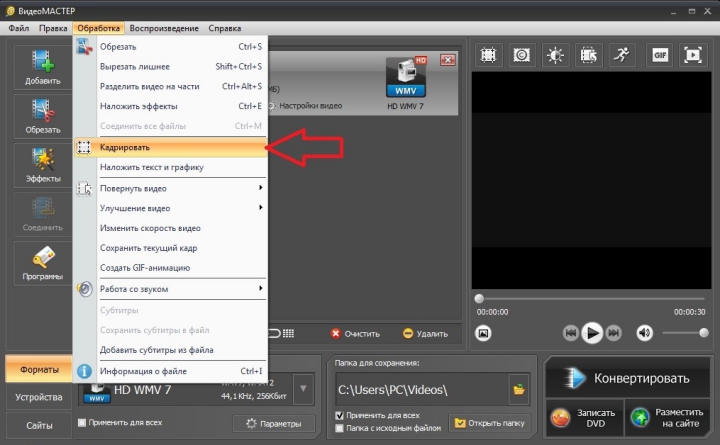The height and width of the screenshot is (445, 720).
Task: Click the crop frame icon above preview
Action: point(488,54)
